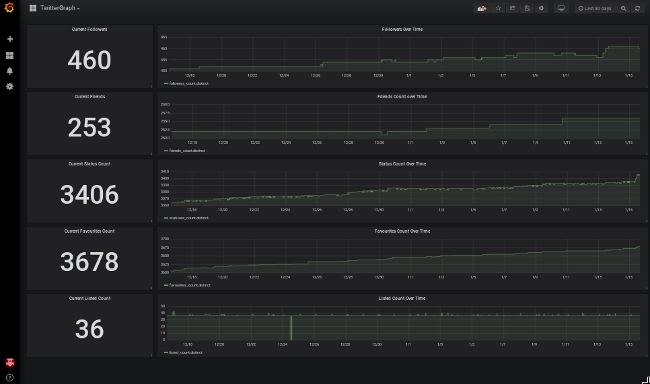The image size is (650, 384).
Task: Click the 3406 status count value
Action: pos(90,194)
